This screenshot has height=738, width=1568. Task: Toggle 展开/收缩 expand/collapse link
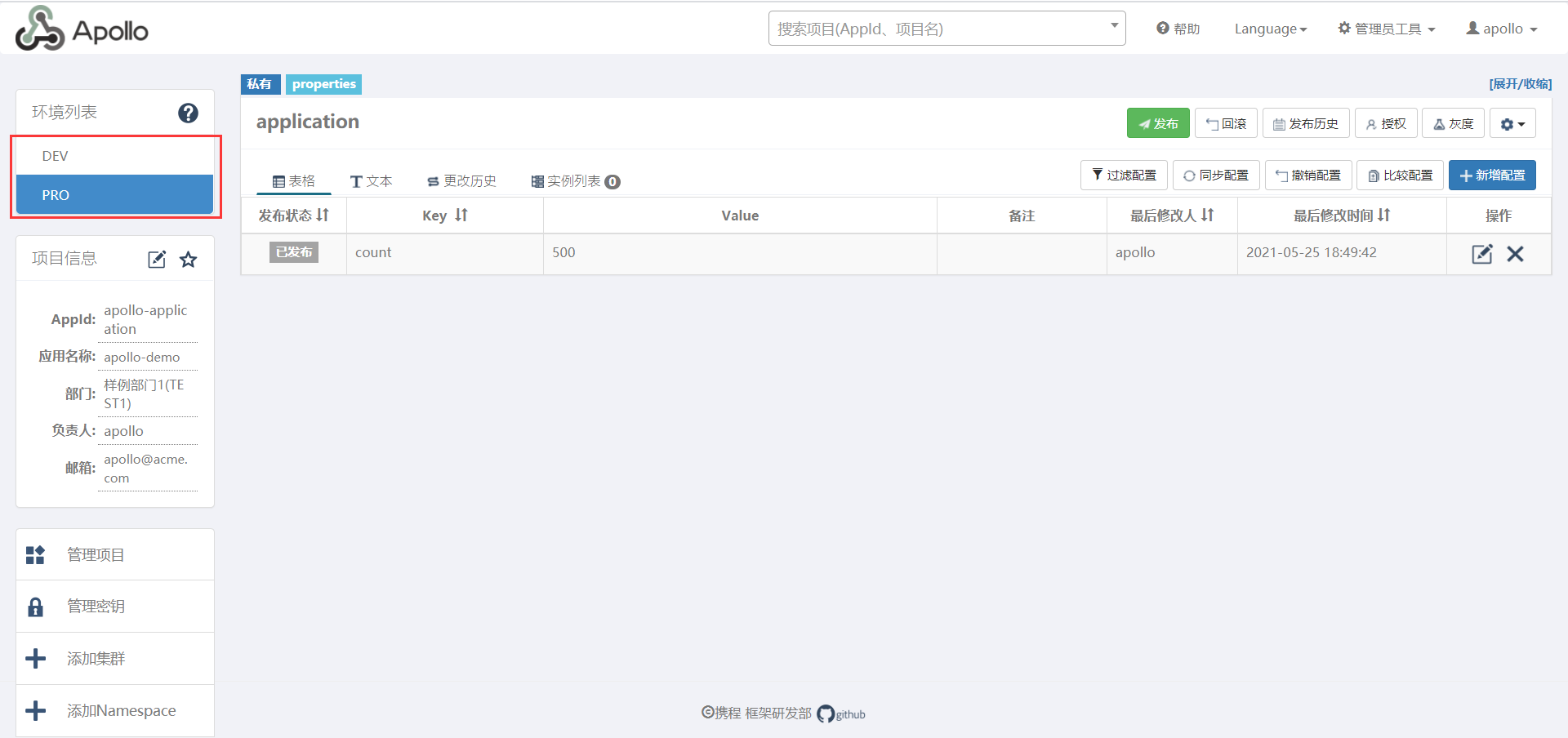click(x=1521, y=84)
